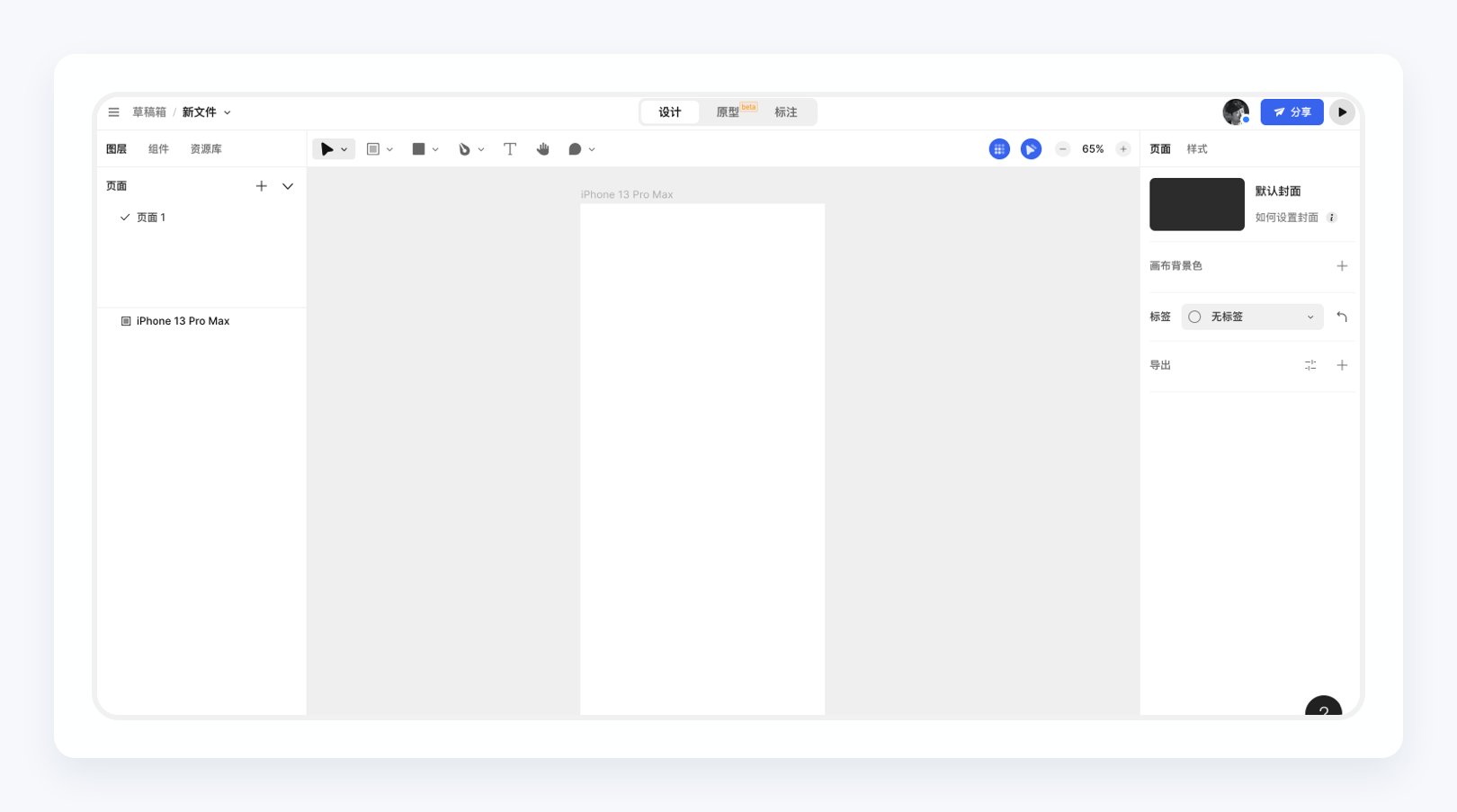1457x812 pixels.
Task: Open the hamburger main menu
Action: tap(114, 112)
